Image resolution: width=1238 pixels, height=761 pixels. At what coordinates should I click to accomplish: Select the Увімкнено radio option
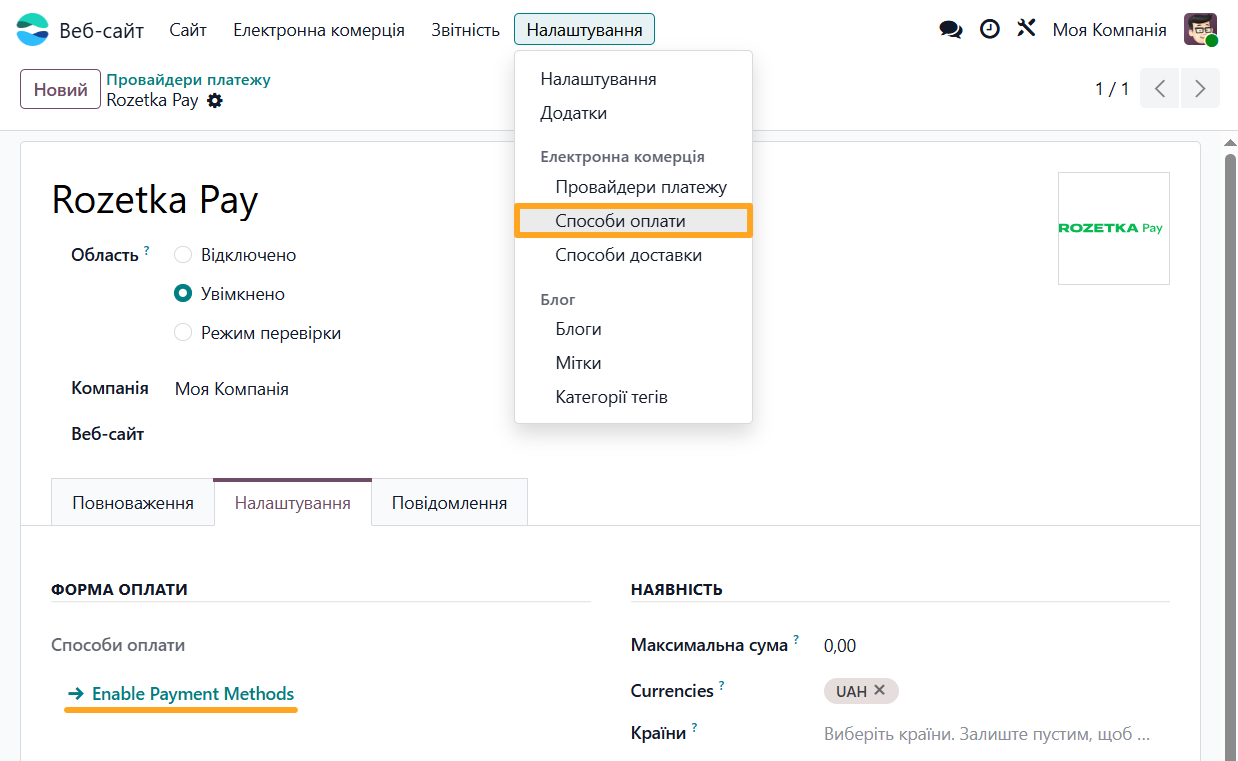(x=183, y=294)
